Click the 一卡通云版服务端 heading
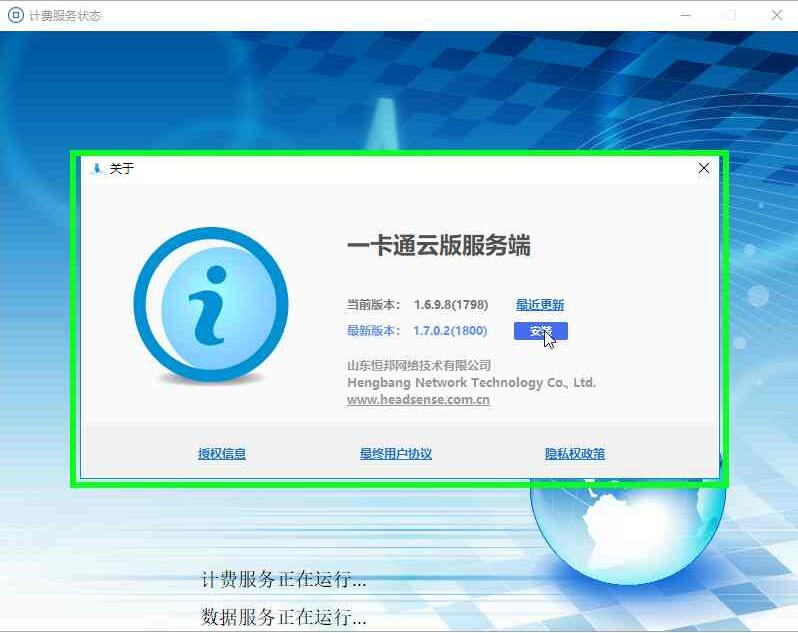 tap(439, 245)
